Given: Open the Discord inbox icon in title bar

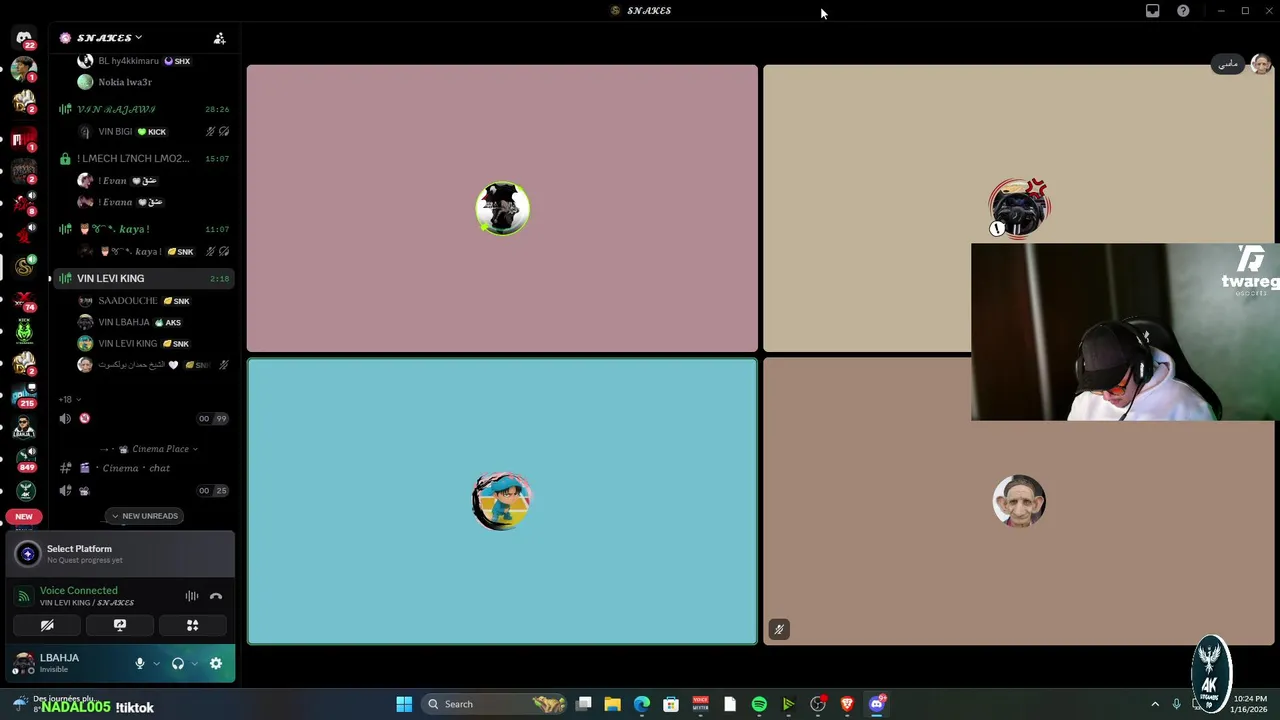Looking at the screenshot, I should click(x=1152, y=11).
